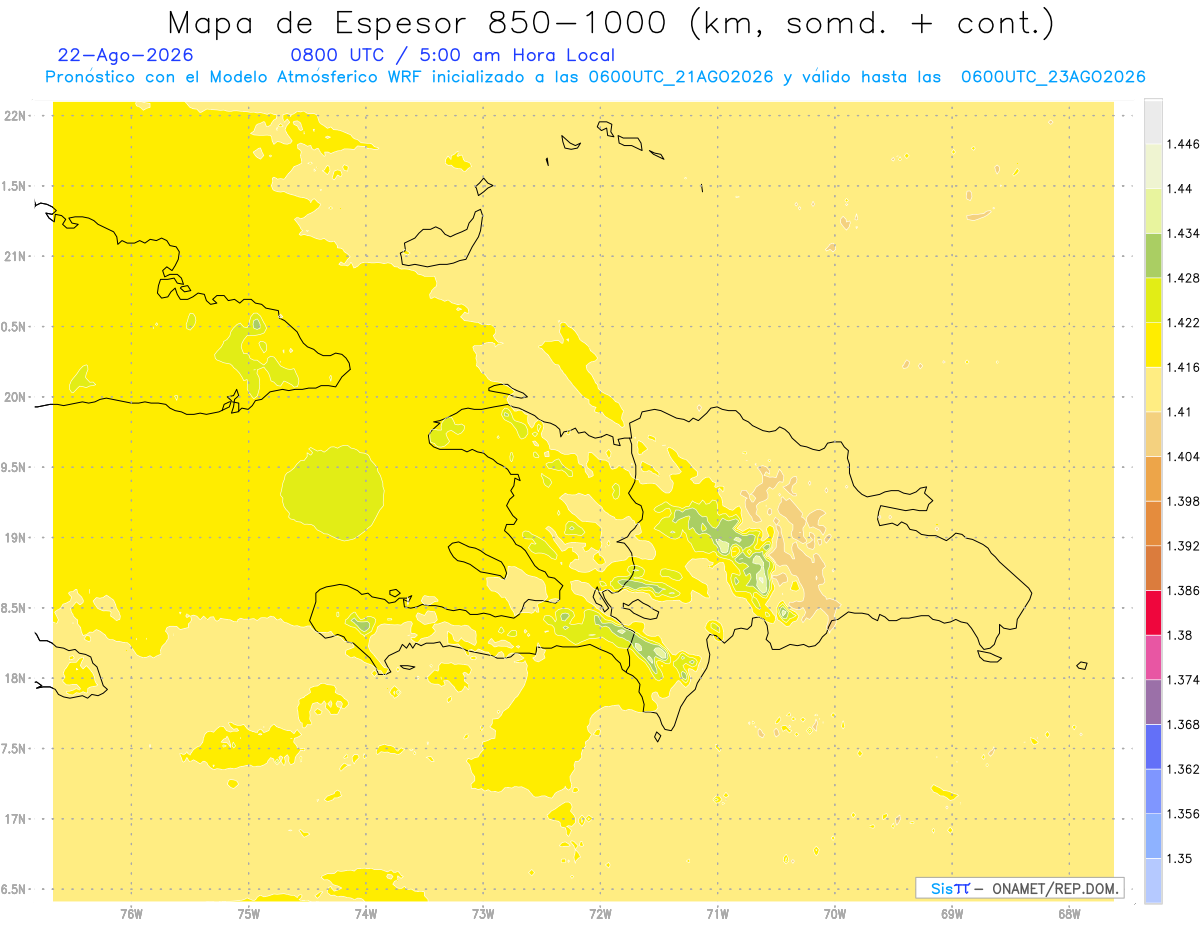This screenshot has width=1200, height=927.
Task: Click the latitude label "21N"
Action: click(x=15, y=257)
